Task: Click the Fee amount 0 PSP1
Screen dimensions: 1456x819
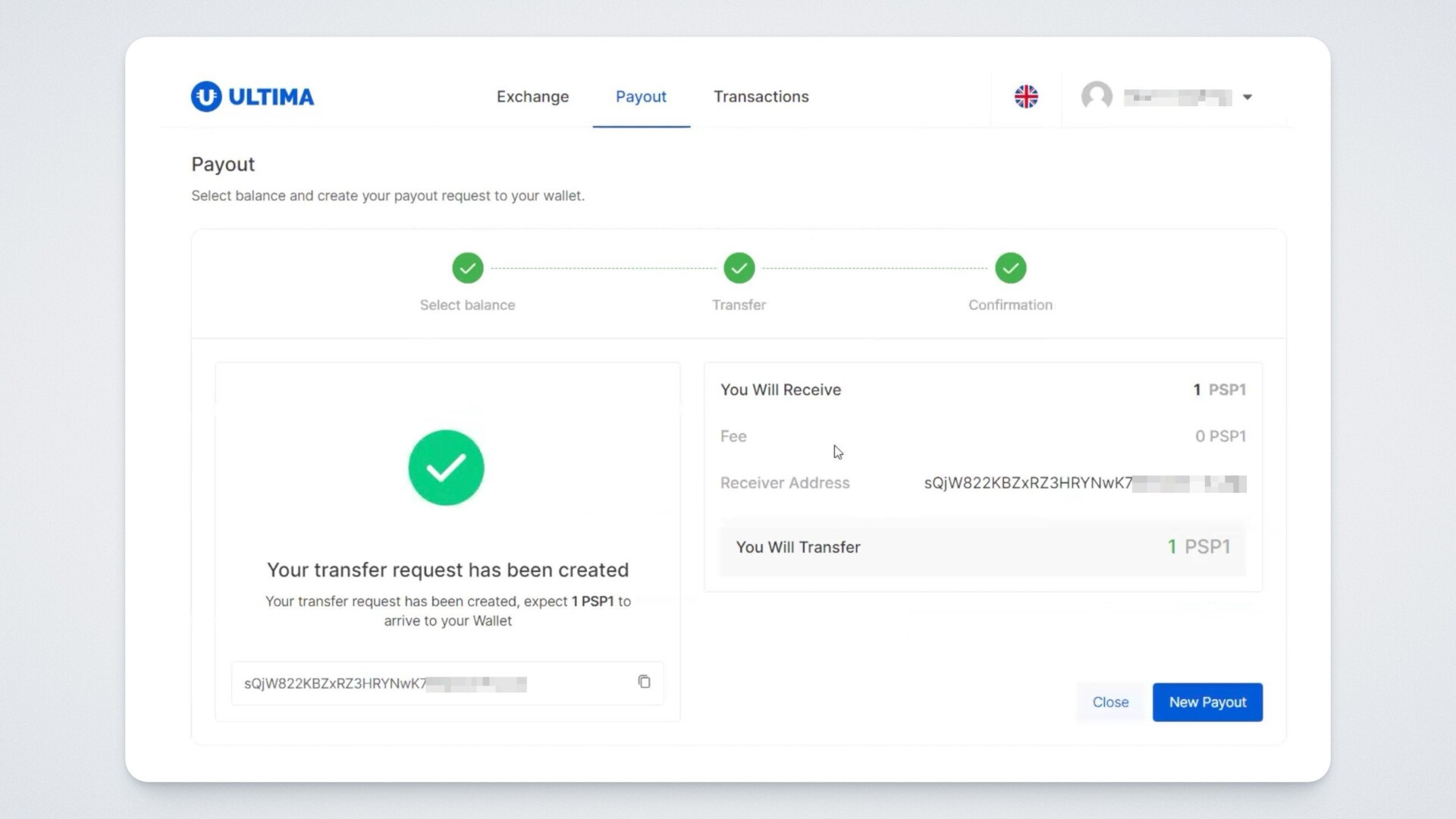Action: (x=1220, y=436)
